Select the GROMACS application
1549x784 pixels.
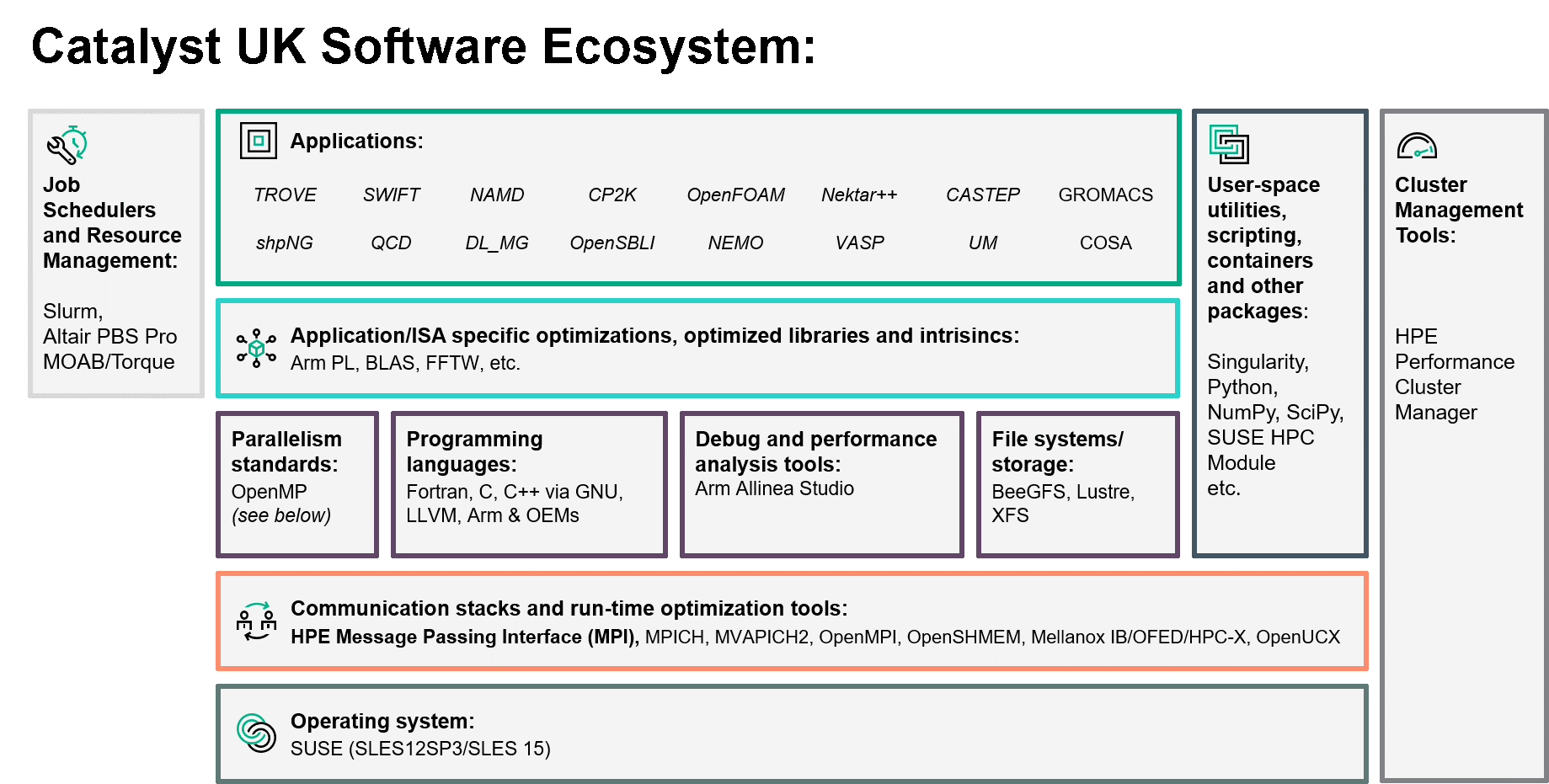pyautogui.click(x=1106, y=195)
